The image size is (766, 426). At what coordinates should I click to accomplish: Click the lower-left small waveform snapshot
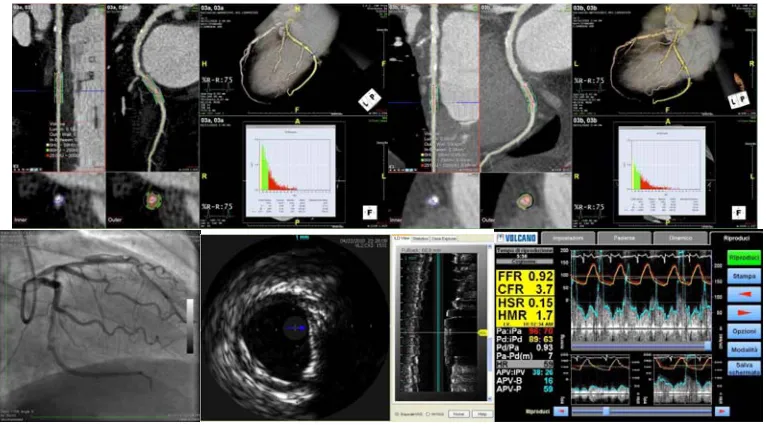[599, 380]
